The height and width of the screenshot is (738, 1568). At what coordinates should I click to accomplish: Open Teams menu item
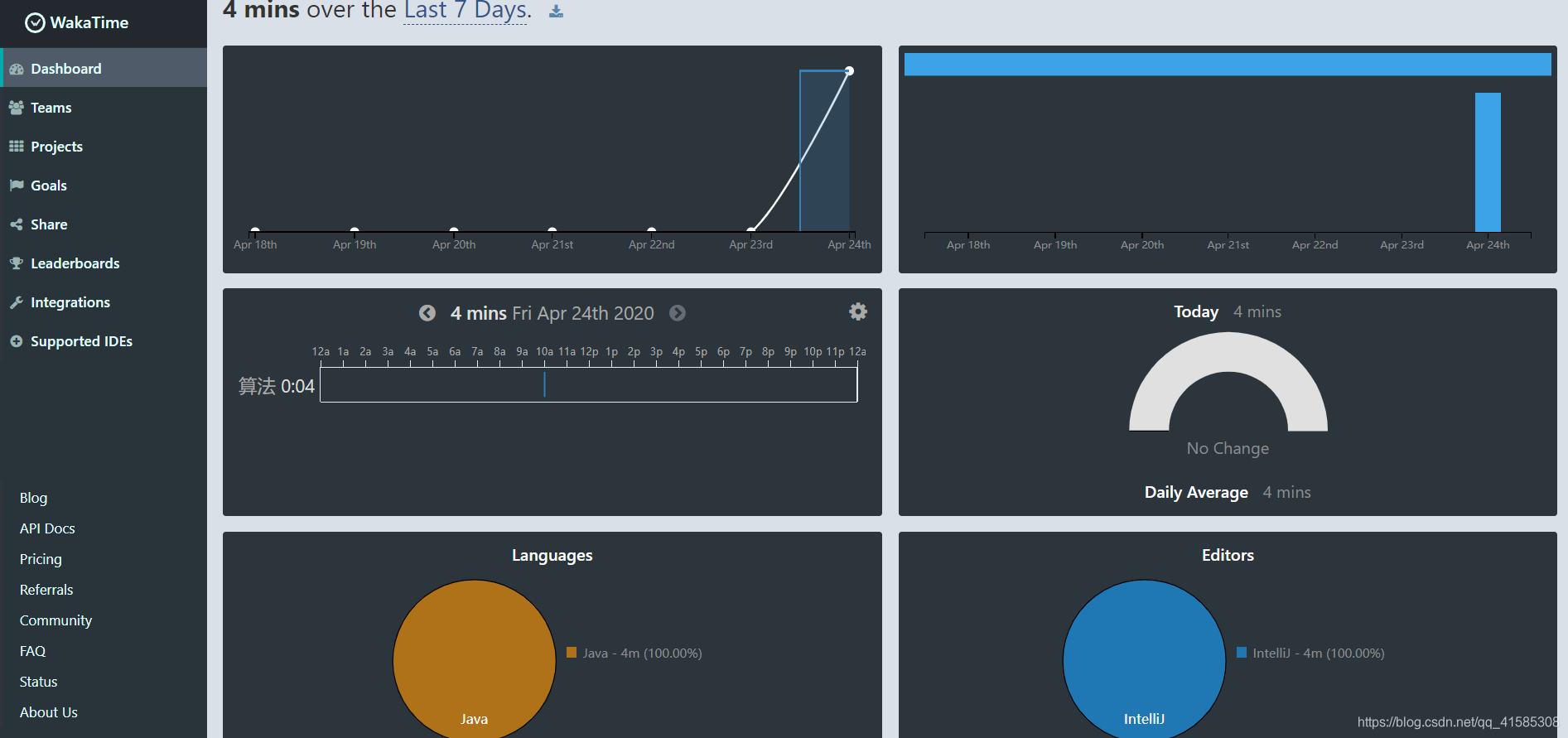click(104, 108)
